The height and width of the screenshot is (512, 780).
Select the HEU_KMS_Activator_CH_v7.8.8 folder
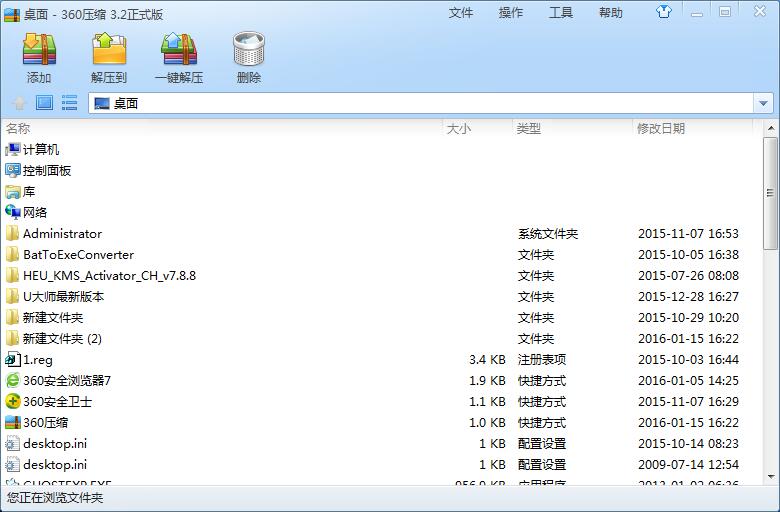click(x=109, y=275)
